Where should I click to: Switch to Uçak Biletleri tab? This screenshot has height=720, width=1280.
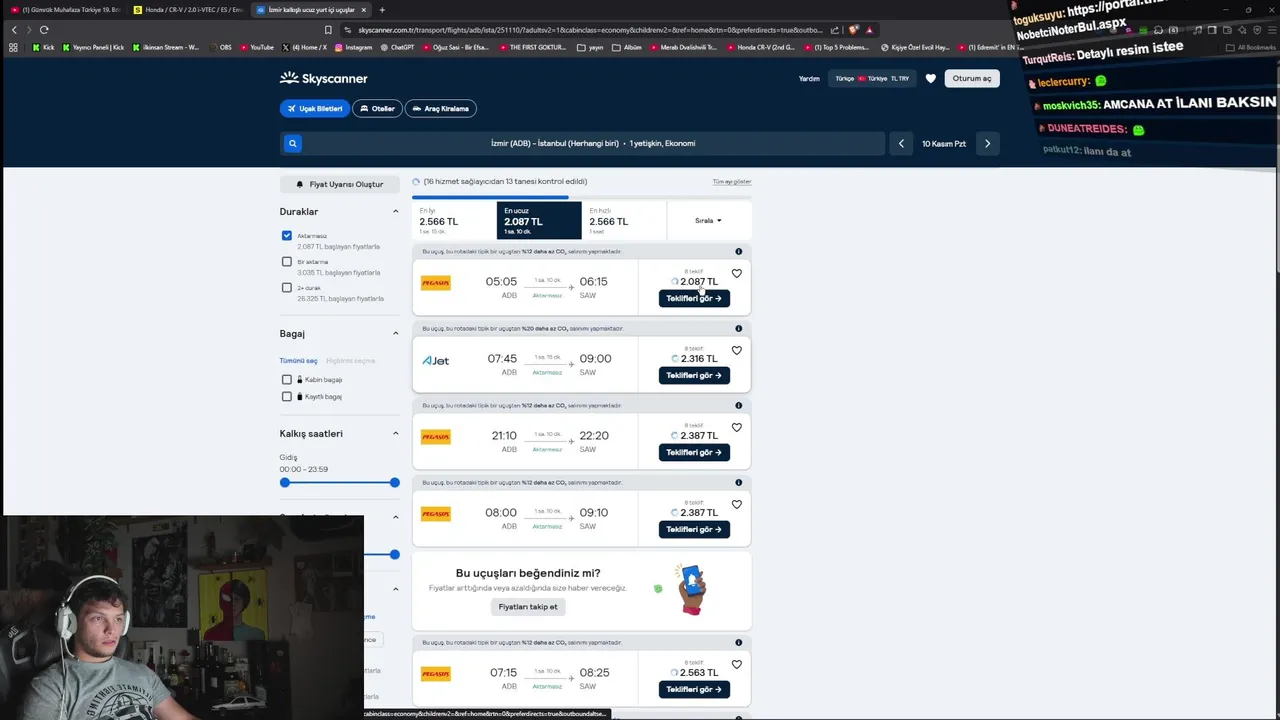[315, 108]
